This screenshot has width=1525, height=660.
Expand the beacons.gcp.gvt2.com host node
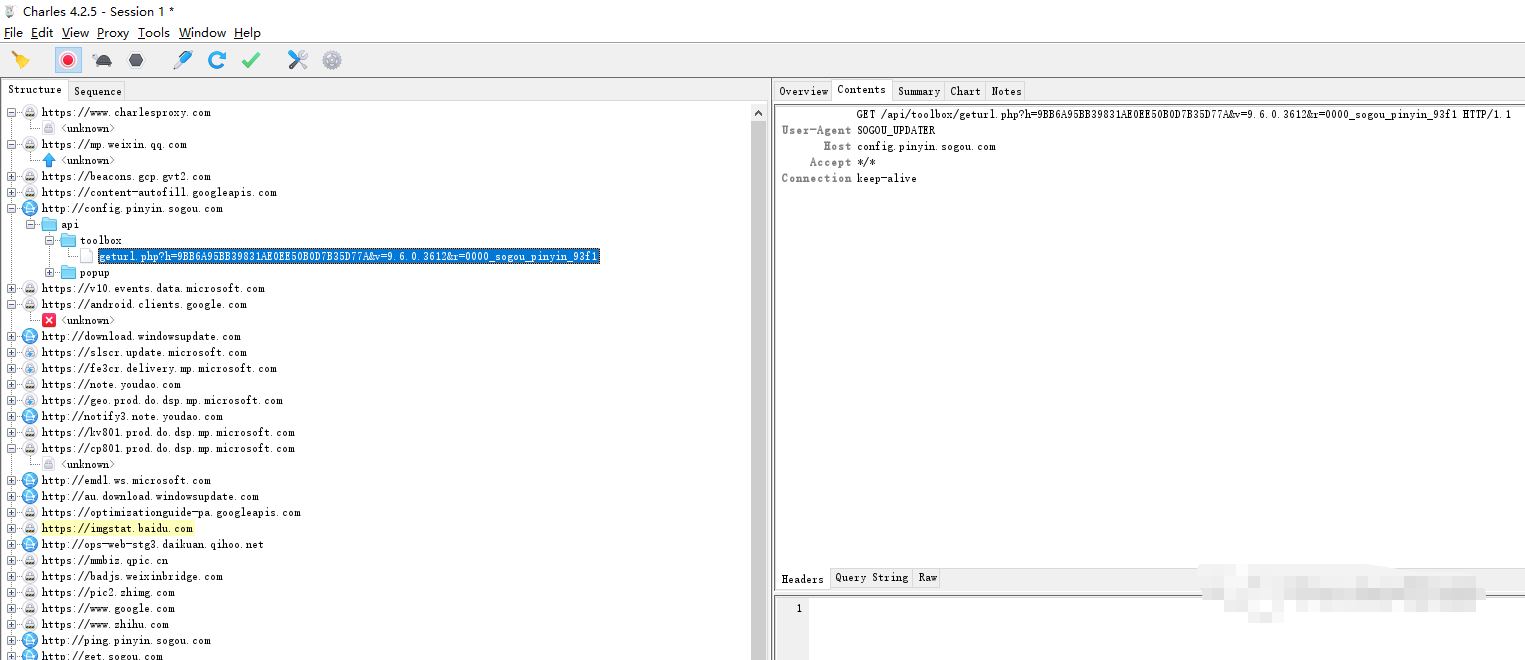pos(12,177)
